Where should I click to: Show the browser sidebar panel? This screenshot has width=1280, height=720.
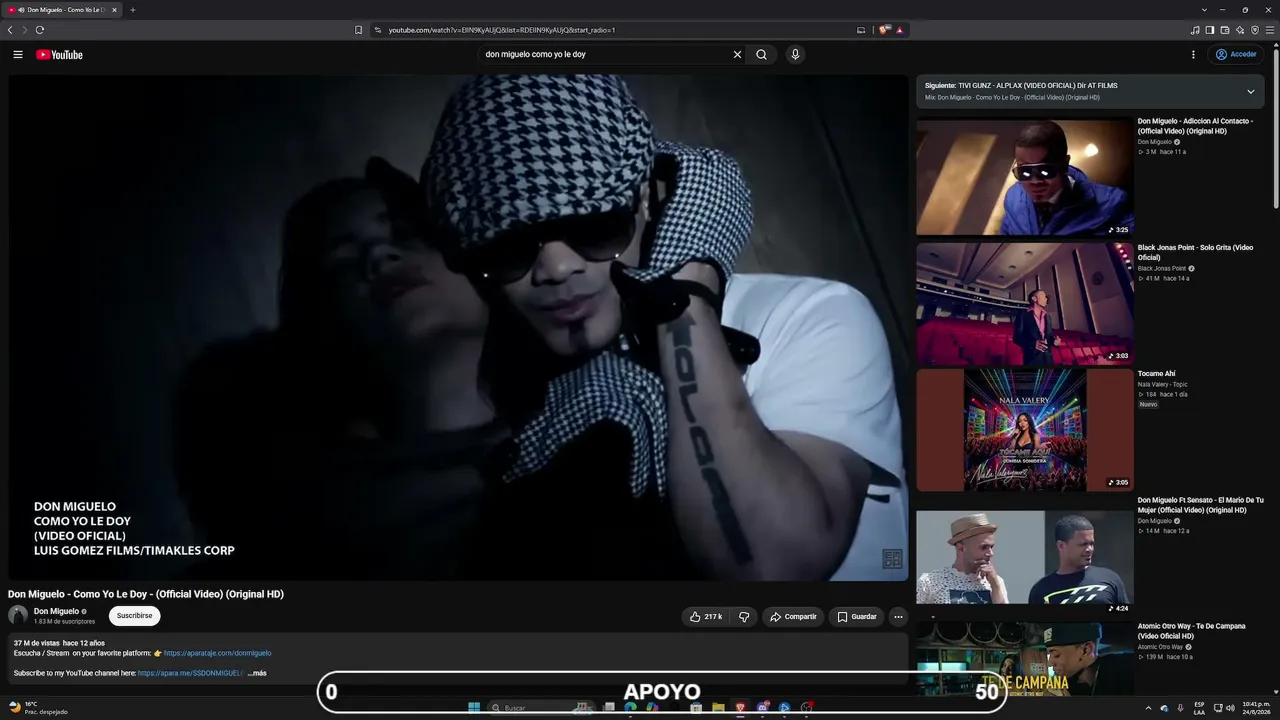pos(1210,30)
